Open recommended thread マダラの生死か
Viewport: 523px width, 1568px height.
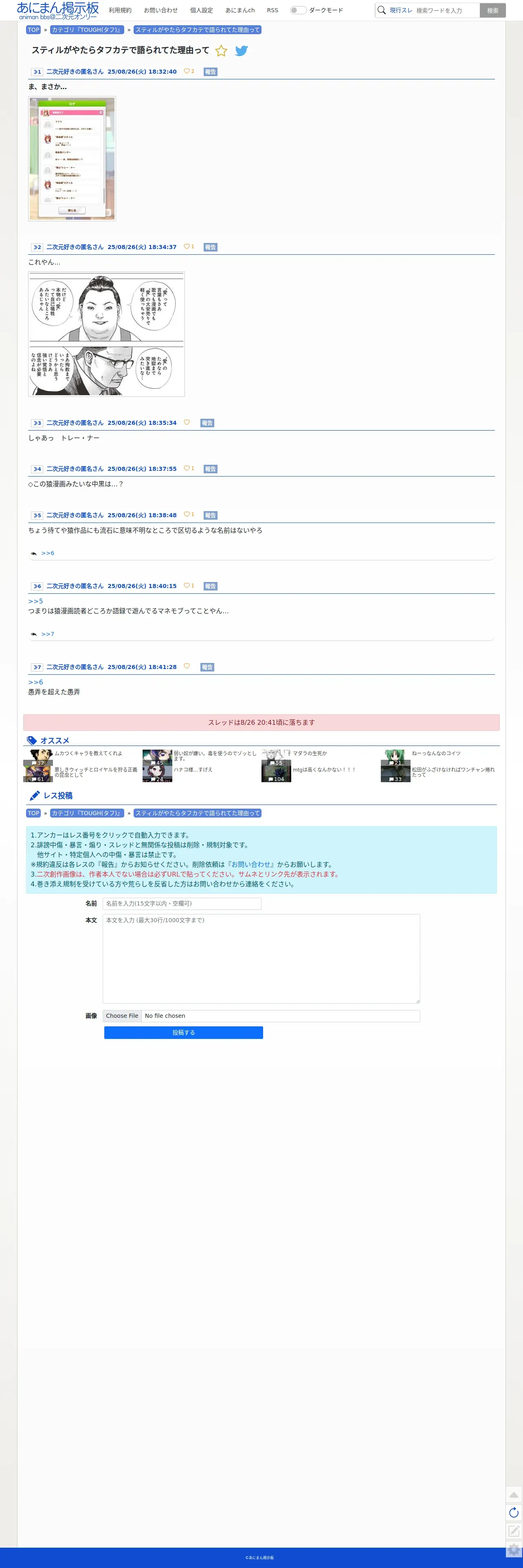point(310,754)
